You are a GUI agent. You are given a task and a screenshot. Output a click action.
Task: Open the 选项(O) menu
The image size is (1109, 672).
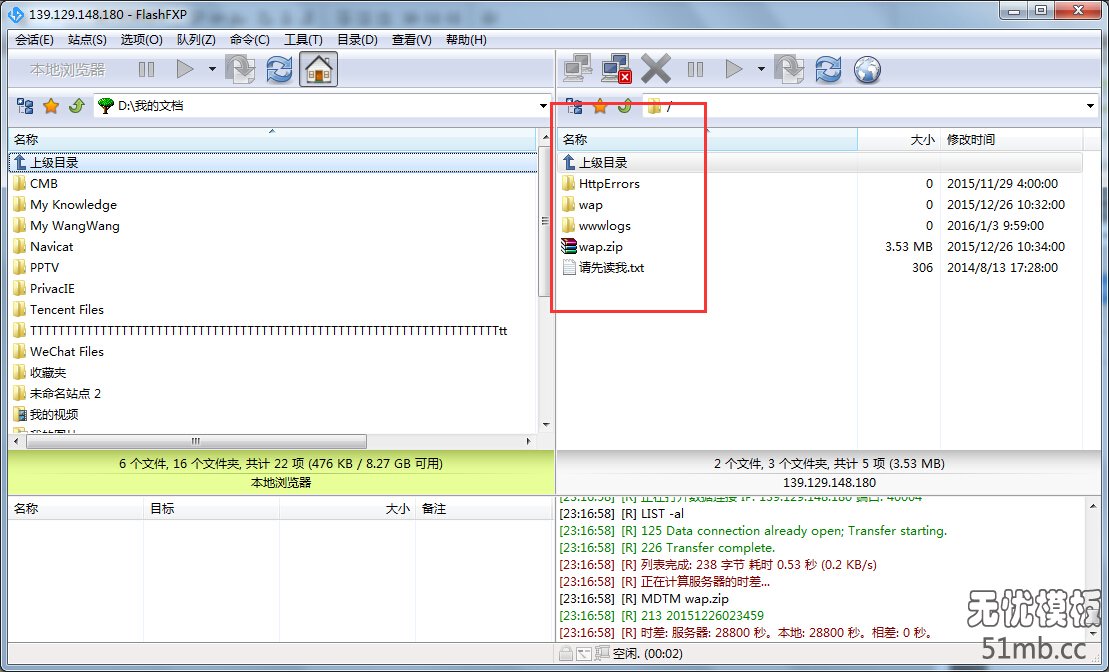coord(141,40)
